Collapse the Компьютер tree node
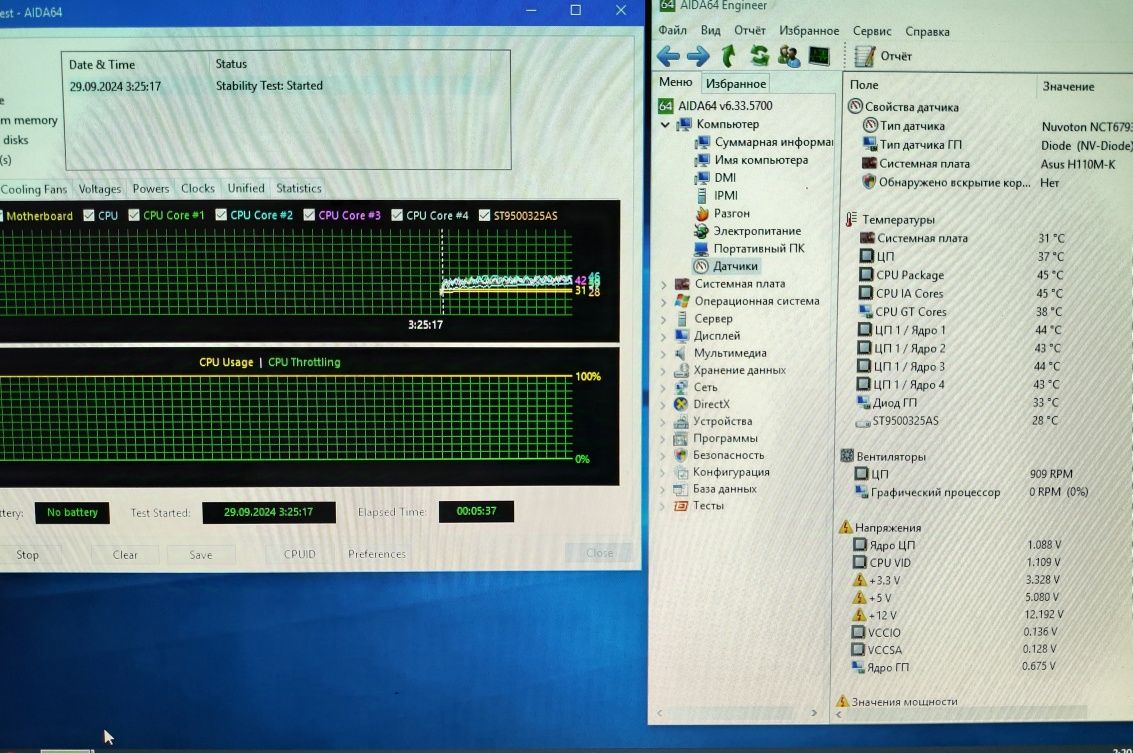 coord(665,124)
